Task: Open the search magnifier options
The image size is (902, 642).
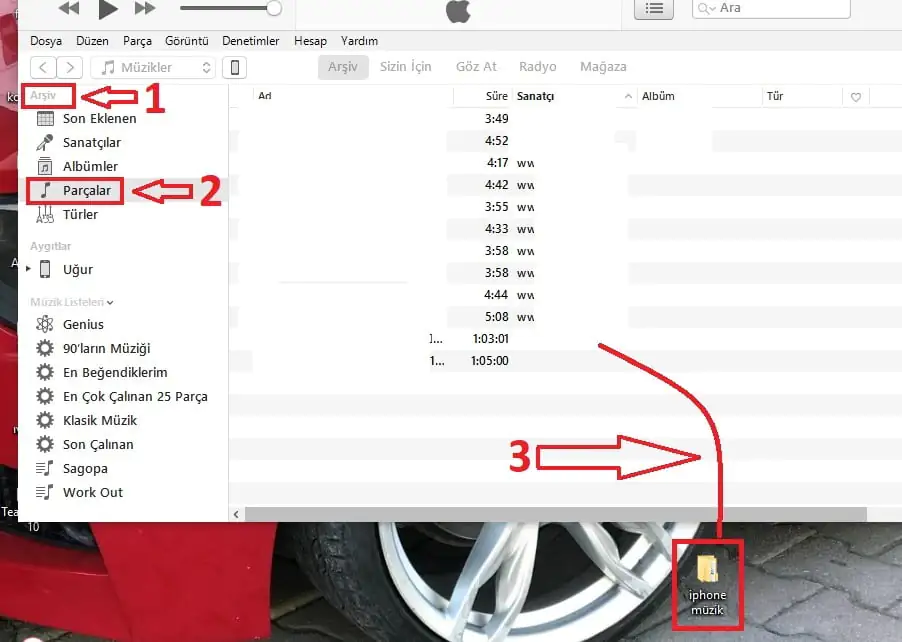Action: [x=706, y=9]
